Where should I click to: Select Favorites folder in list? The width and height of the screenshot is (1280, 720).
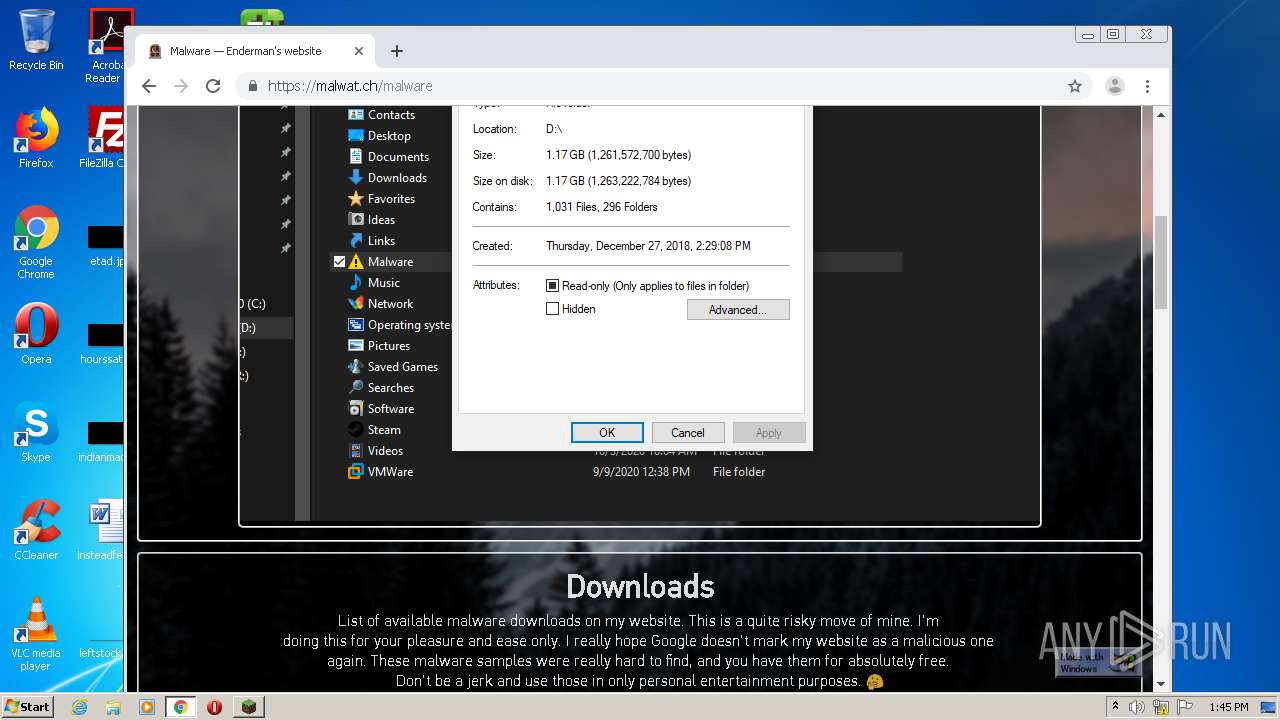(381, 199)
